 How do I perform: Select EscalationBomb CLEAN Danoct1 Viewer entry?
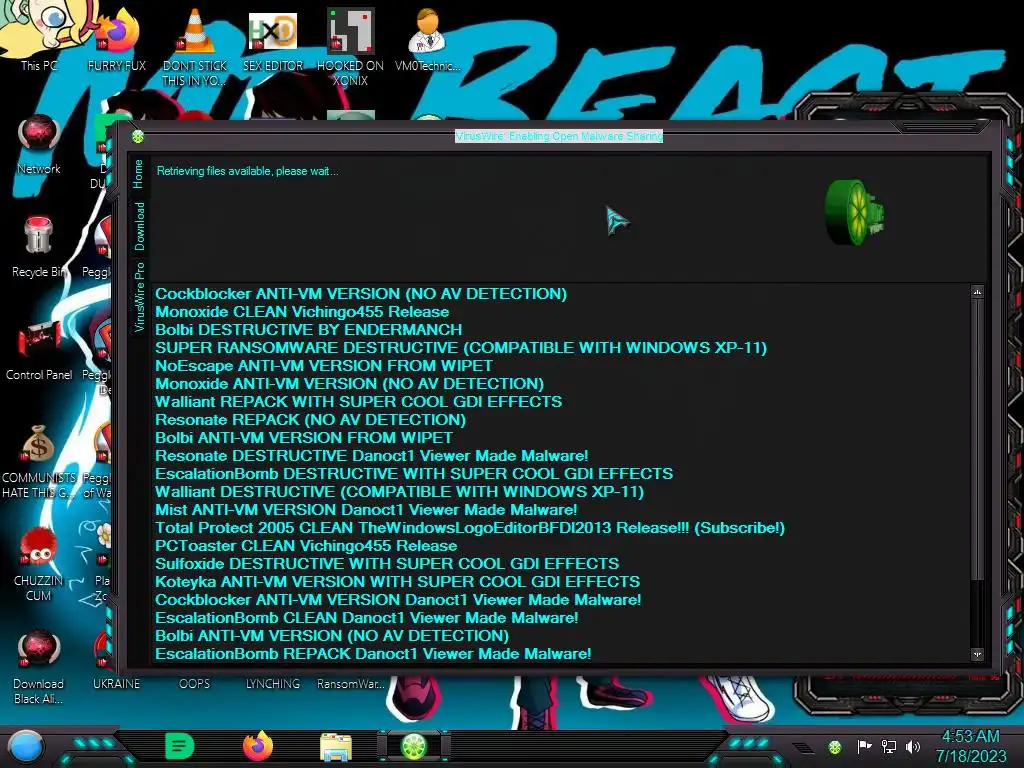[366, 618]
